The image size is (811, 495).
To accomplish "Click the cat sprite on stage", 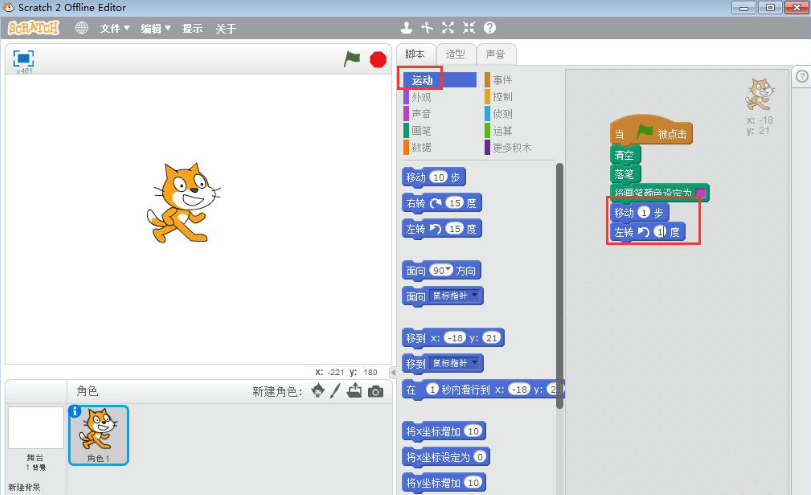I will [x=183, y=203].
